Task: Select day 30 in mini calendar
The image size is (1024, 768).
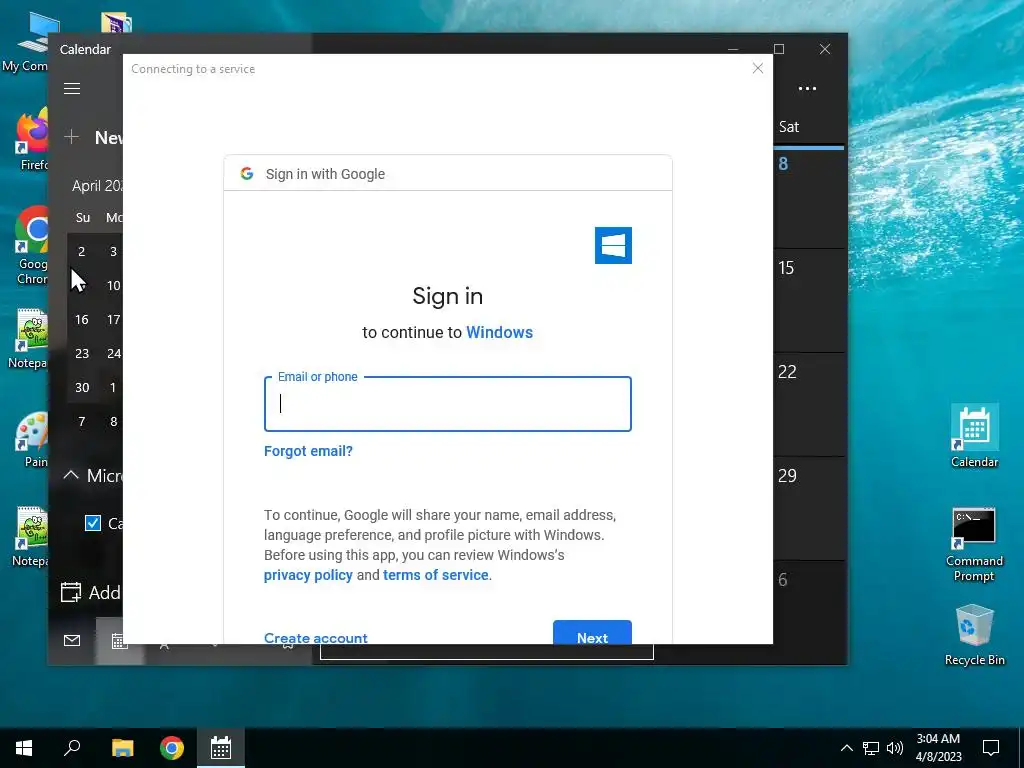Action: (x=82, y=387)
